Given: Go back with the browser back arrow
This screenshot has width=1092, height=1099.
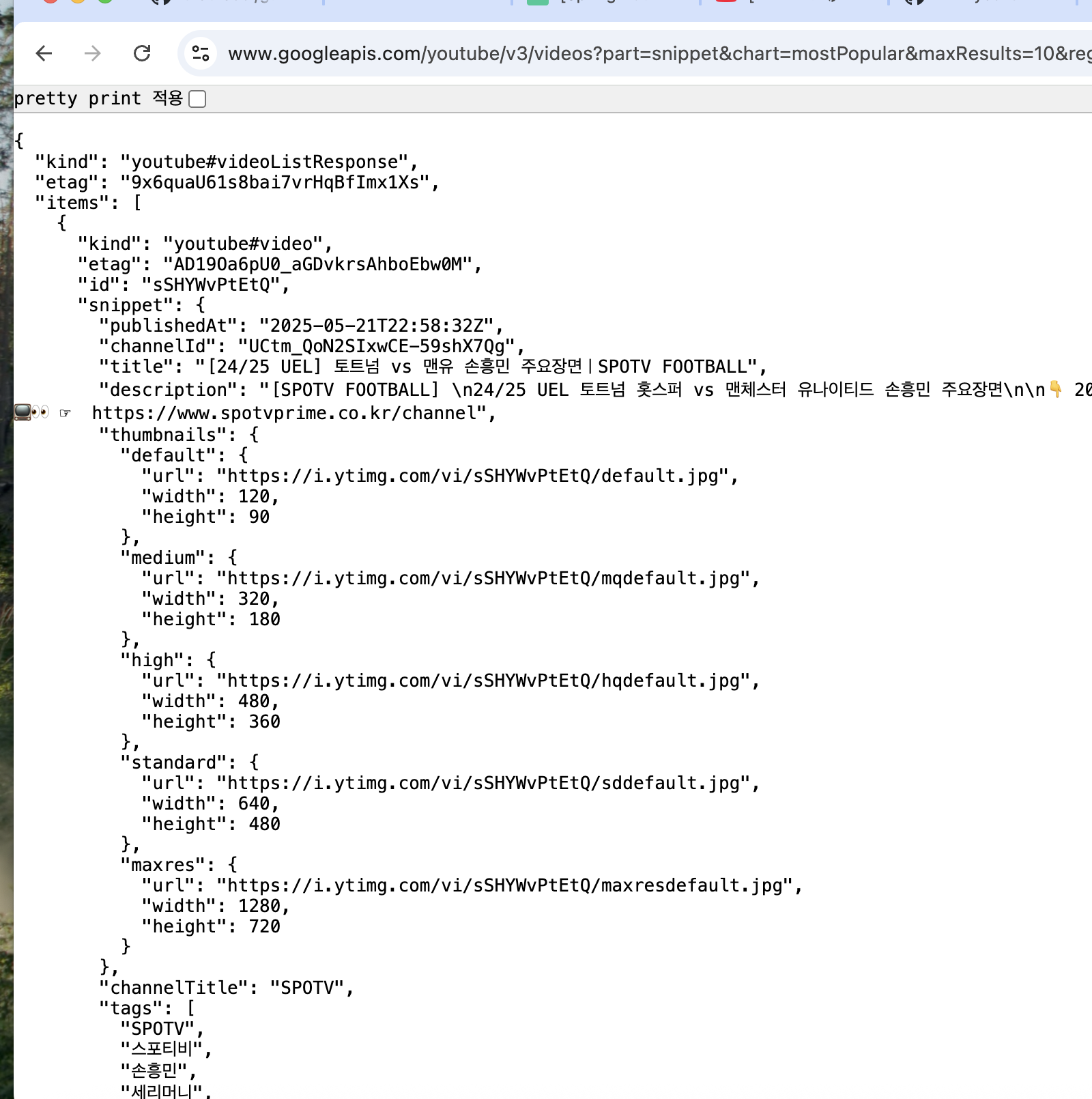Looking at the screenshot, I should pos(44,53).
